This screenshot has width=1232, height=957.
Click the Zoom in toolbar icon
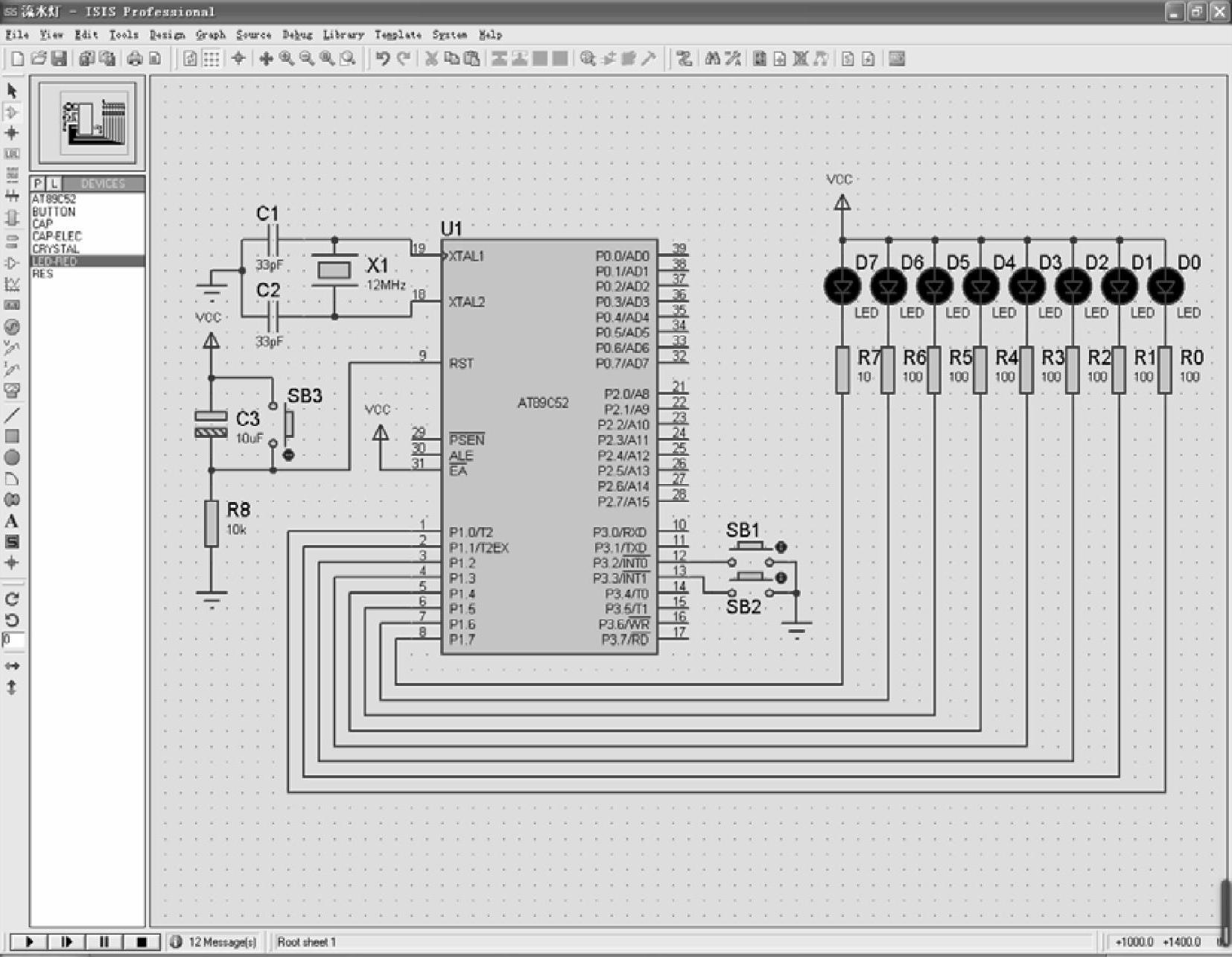coord(287,59)
